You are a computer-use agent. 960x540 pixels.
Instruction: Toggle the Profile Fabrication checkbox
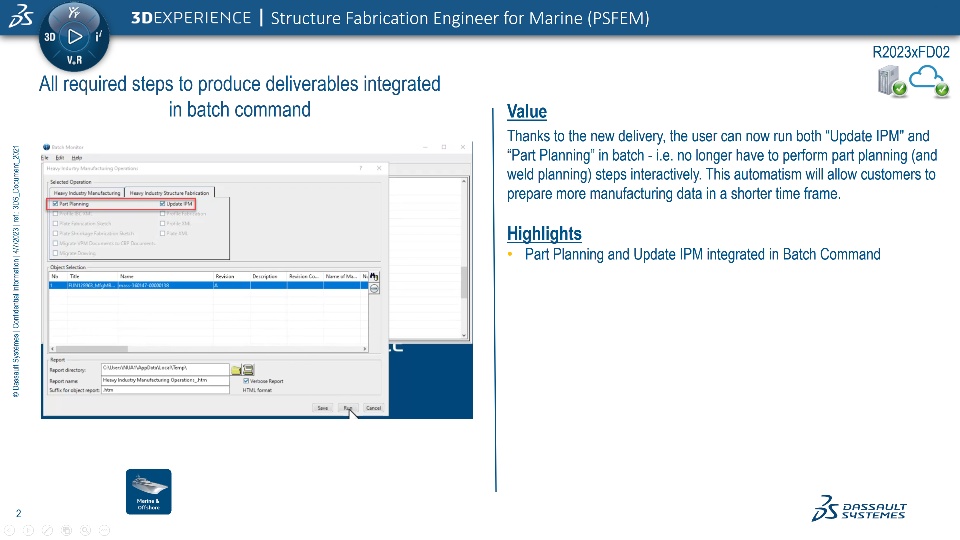pos(162,214)
